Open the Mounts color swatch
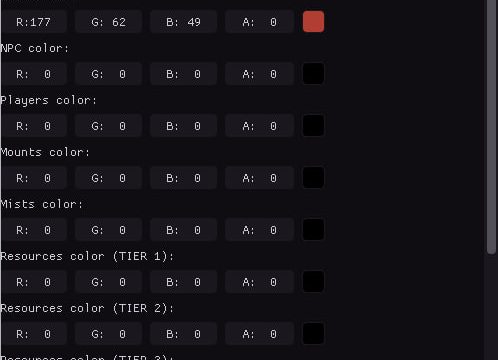Screen dimensions: 498x360 point(313,178)
